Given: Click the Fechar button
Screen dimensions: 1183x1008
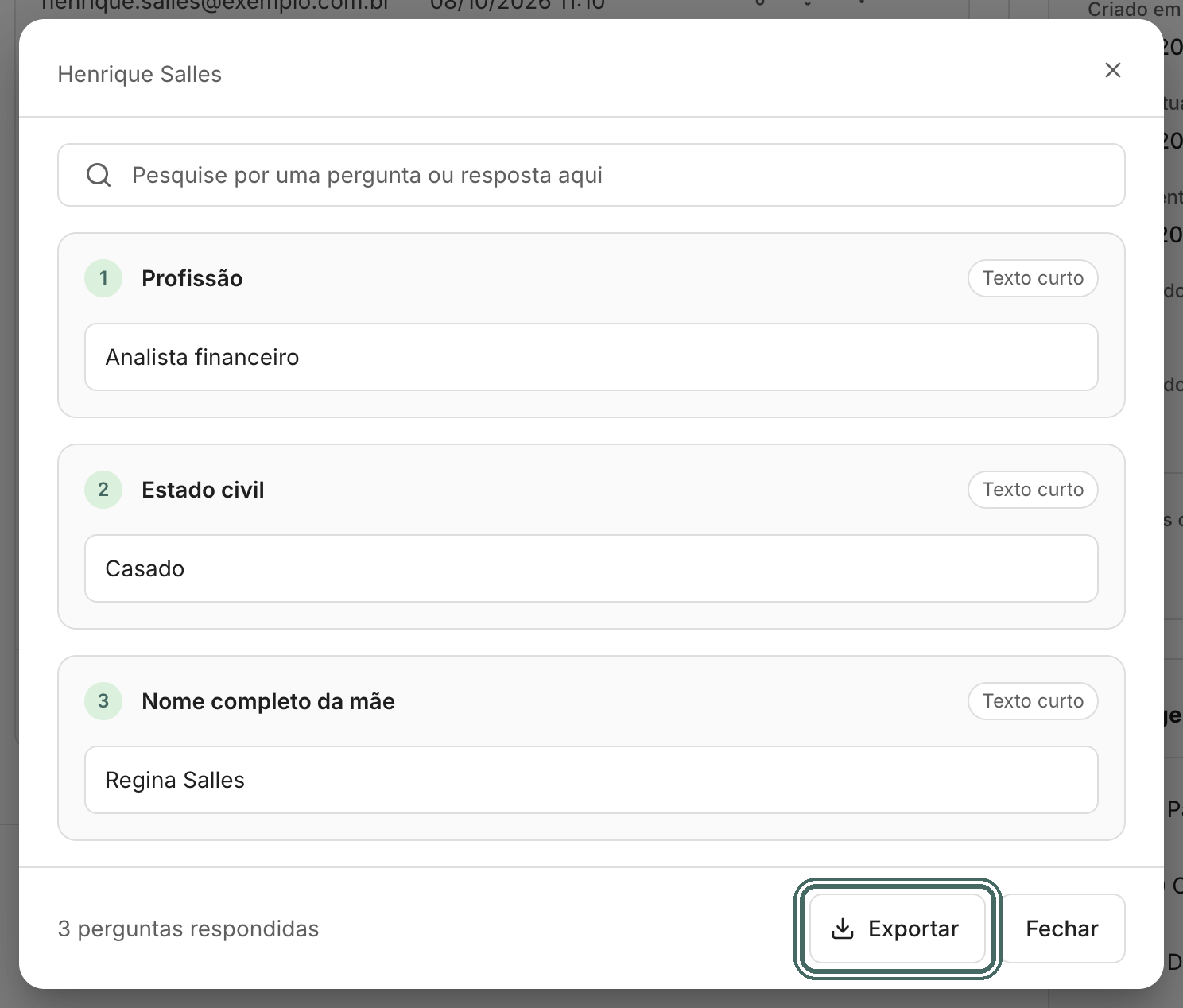Looking at the screenshot, I should (1062, 929).
